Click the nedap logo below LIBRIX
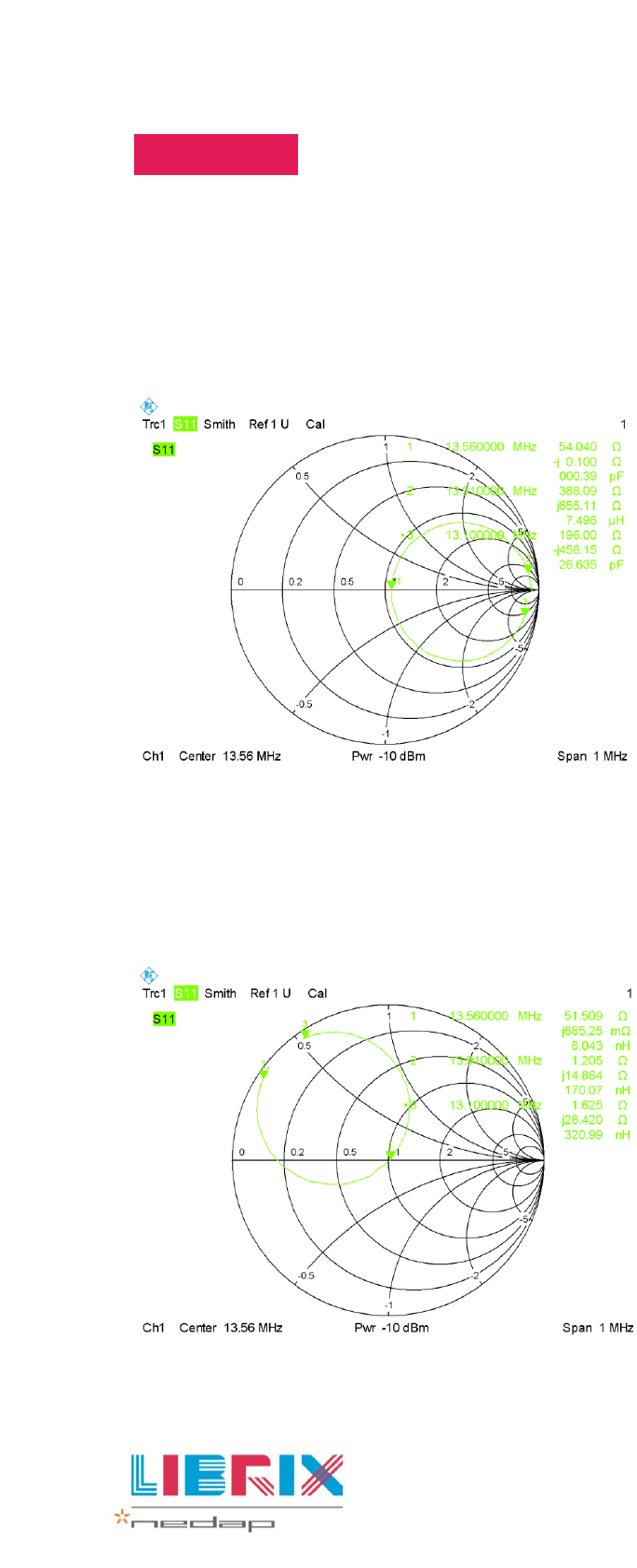The width and height of the screenshot is (637, 1568). coord(195,1521)
